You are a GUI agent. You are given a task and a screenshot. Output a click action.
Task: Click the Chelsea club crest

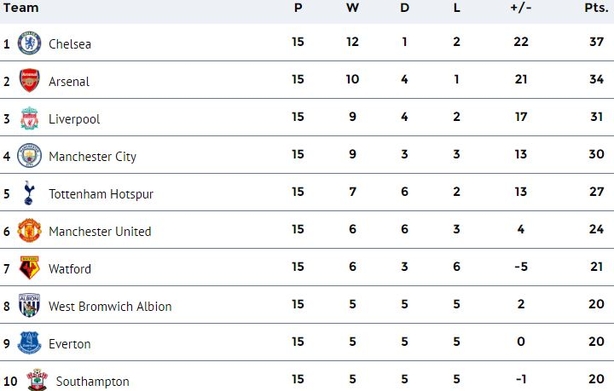[x=29, y=43]
